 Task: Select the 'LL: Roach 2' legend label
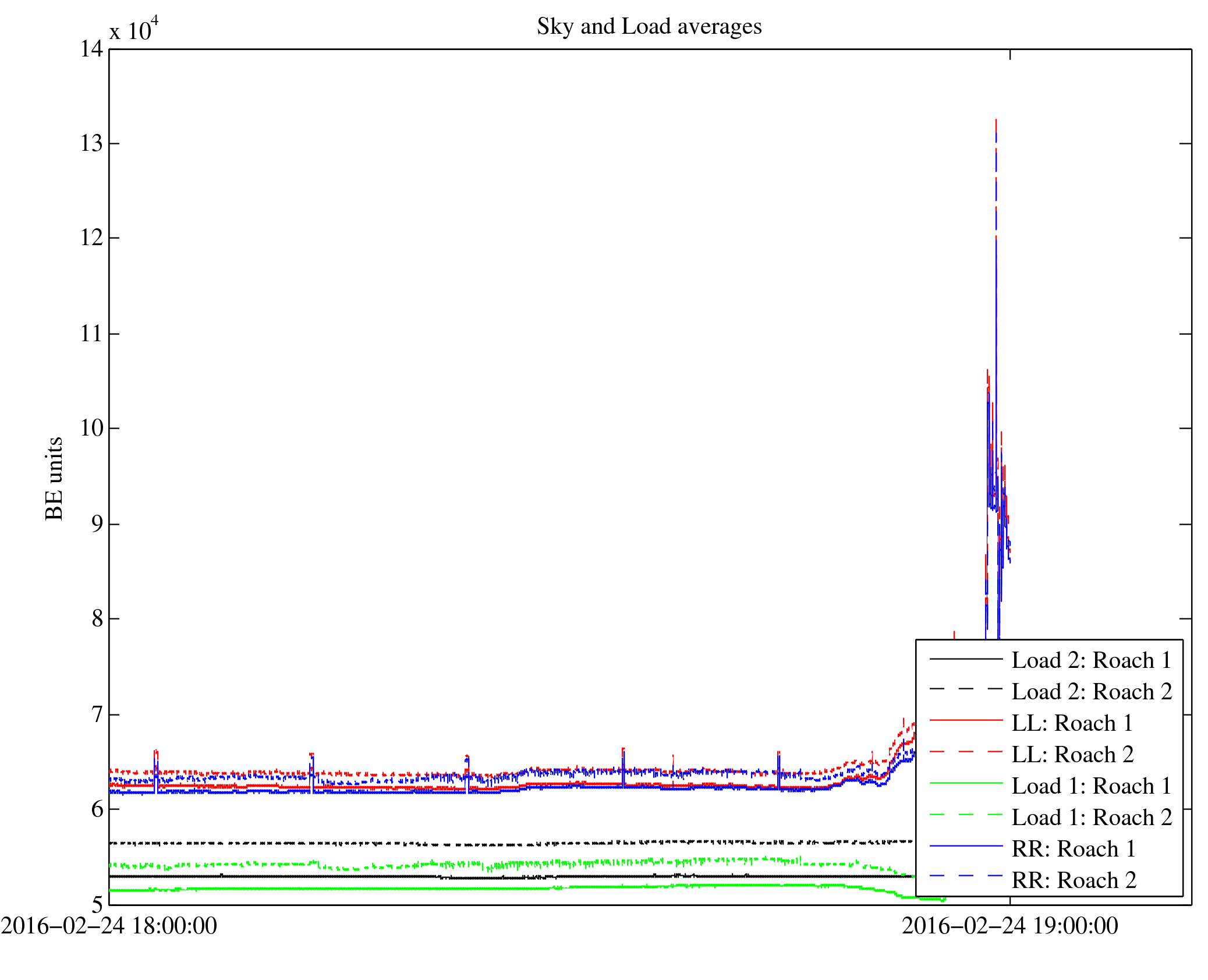click(1072, 755)
